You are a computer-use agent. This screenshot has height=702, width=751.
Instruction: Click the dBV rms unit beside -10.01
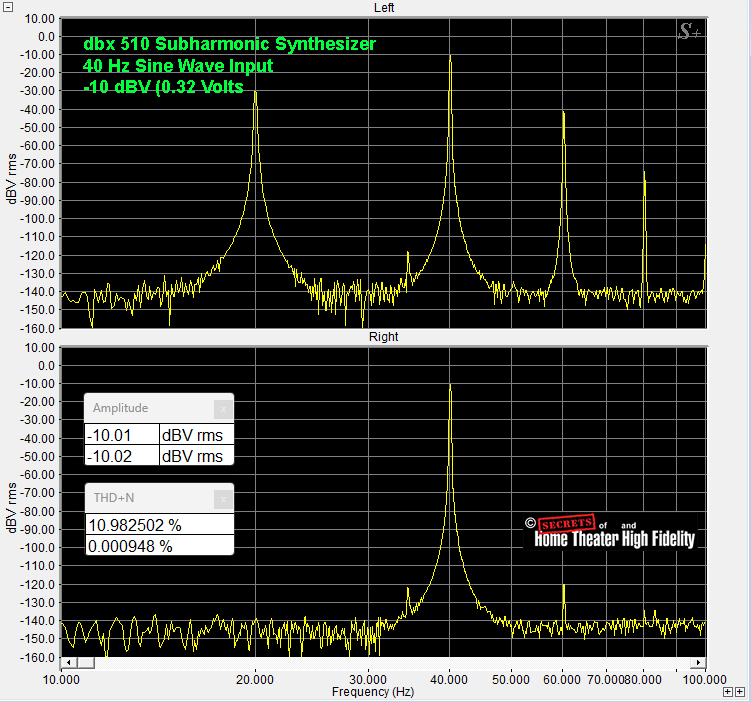tap(196, 435)
